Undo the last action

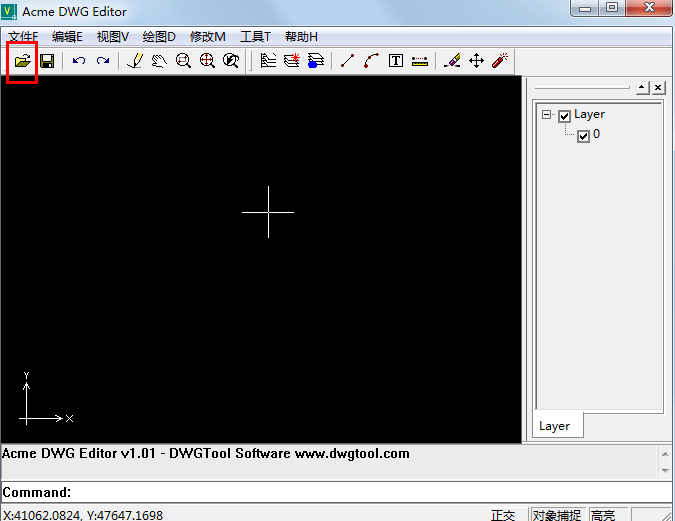pyautogui.click(x=79, y=61)
